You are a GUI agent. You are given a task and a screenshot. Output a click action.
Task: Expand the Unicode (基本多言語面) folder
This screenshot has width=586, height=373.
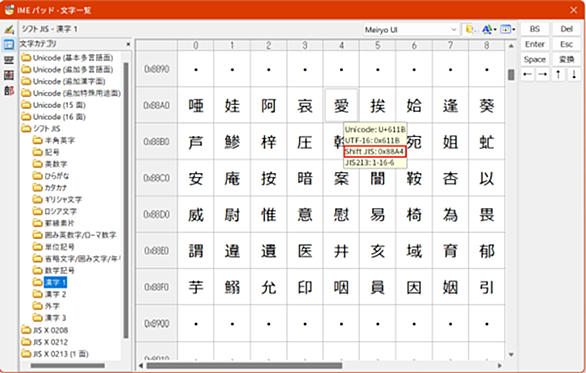tap(67, 58)
